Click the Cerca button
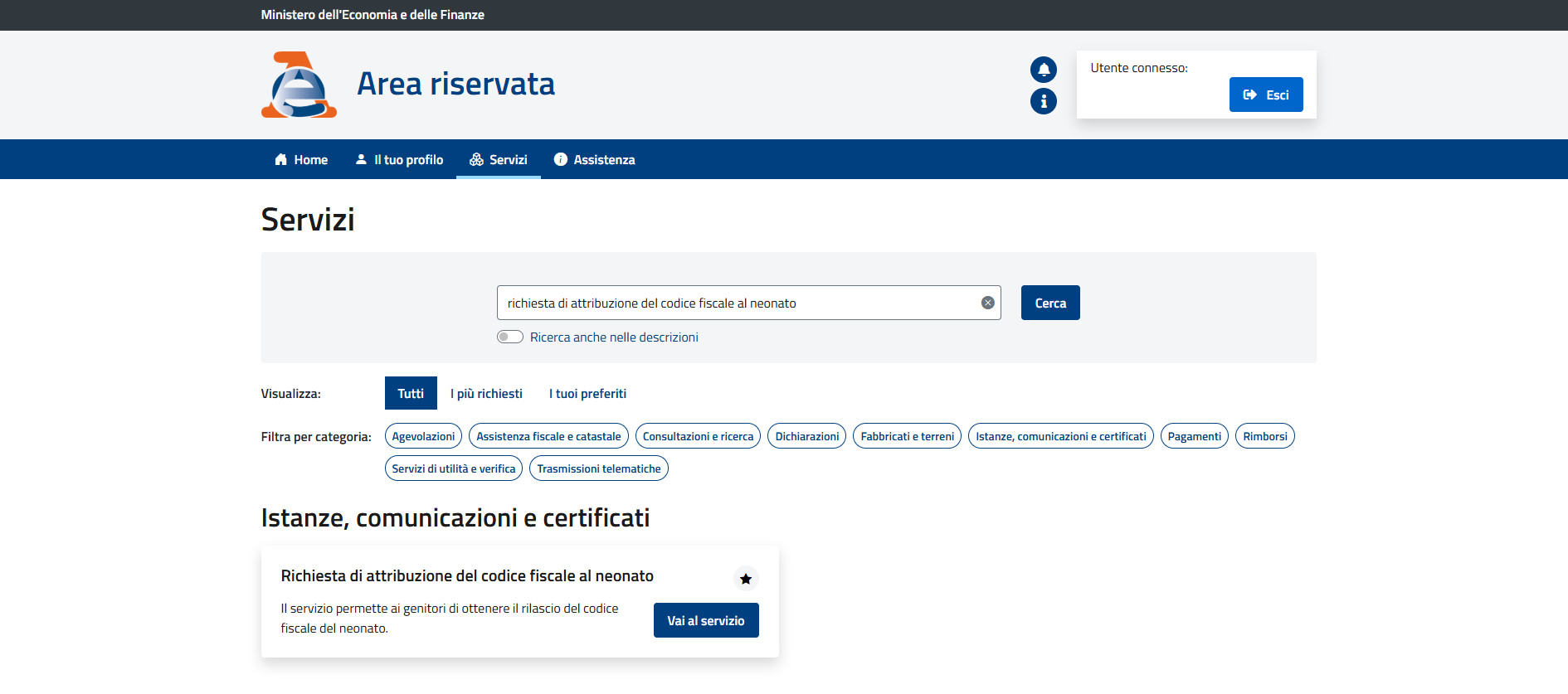The height and width of the screenshot is (694, 1568). tap(1050, 303)
